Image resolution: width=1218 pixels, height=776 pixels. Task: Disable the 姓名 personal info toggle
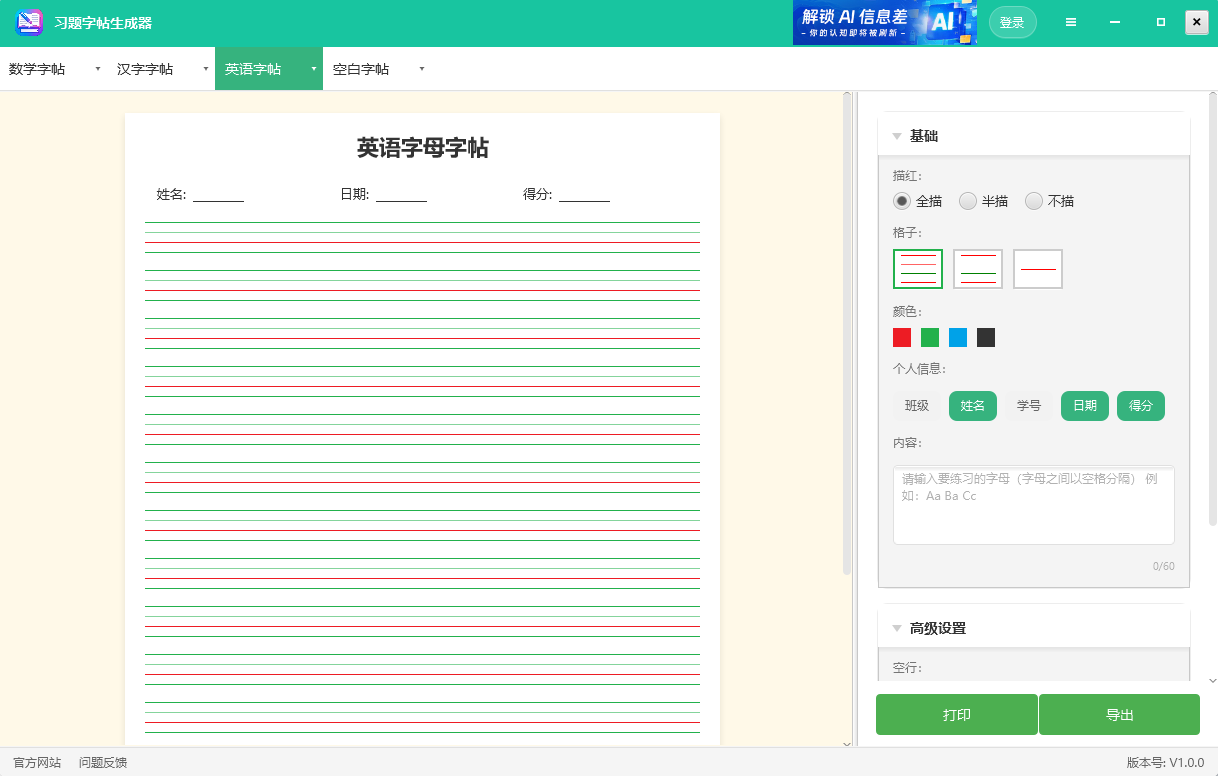[972, 405]
